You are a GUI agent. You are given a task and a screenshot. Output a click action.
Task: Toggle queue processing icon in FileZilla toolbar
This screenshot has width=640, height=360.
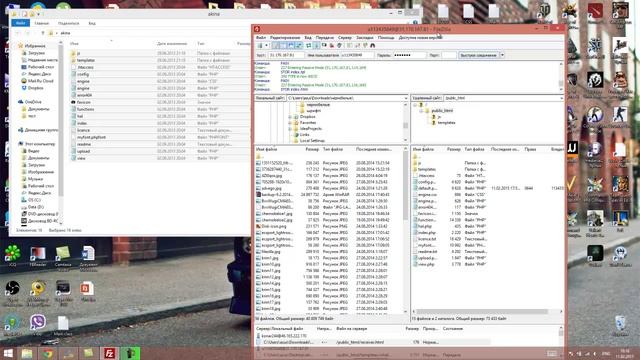316,45
